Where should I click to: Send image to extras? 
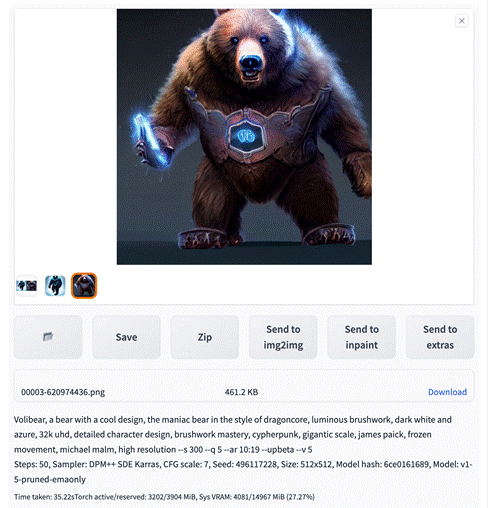pos(440,337)
